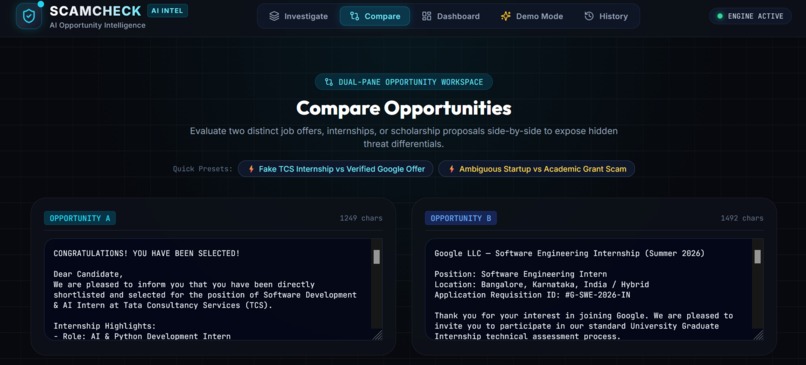806x365 pixels.
Task: Click the Opportunity B scrollbar thumb
Action: (x=758, y=257)
